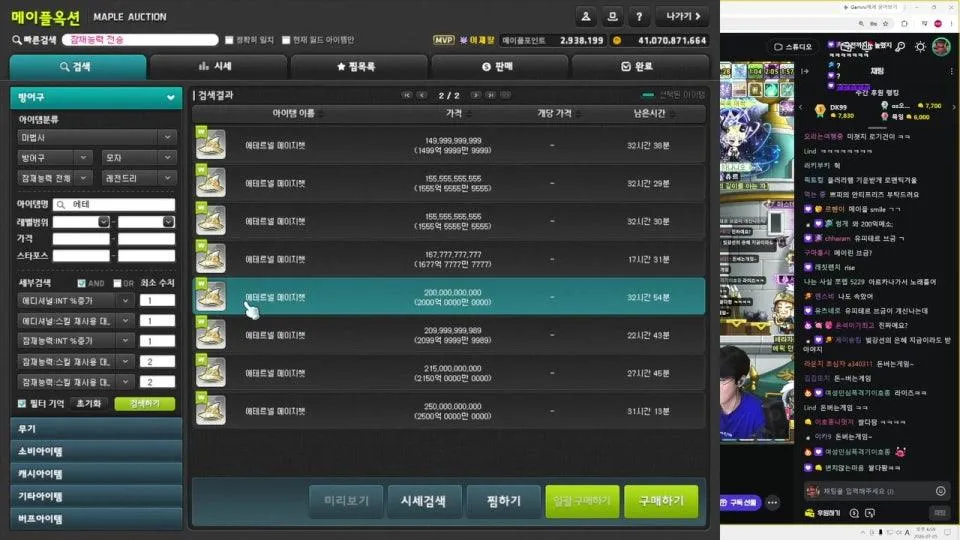Click the quick search magnifier icon
The image size is (960, 540).
click(x=17, y=40)
